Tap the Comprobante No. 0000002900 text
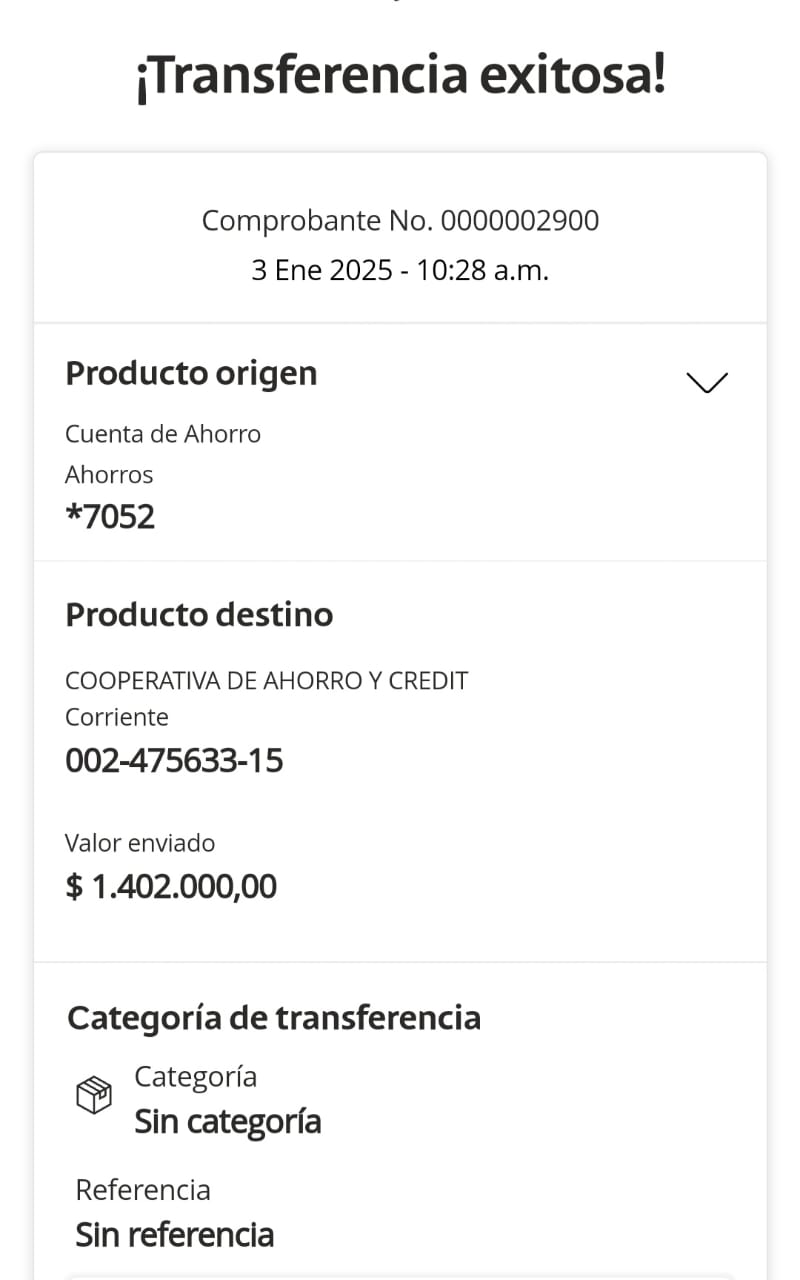Viewport: 800px width, 1280px height. pos(400,220)
